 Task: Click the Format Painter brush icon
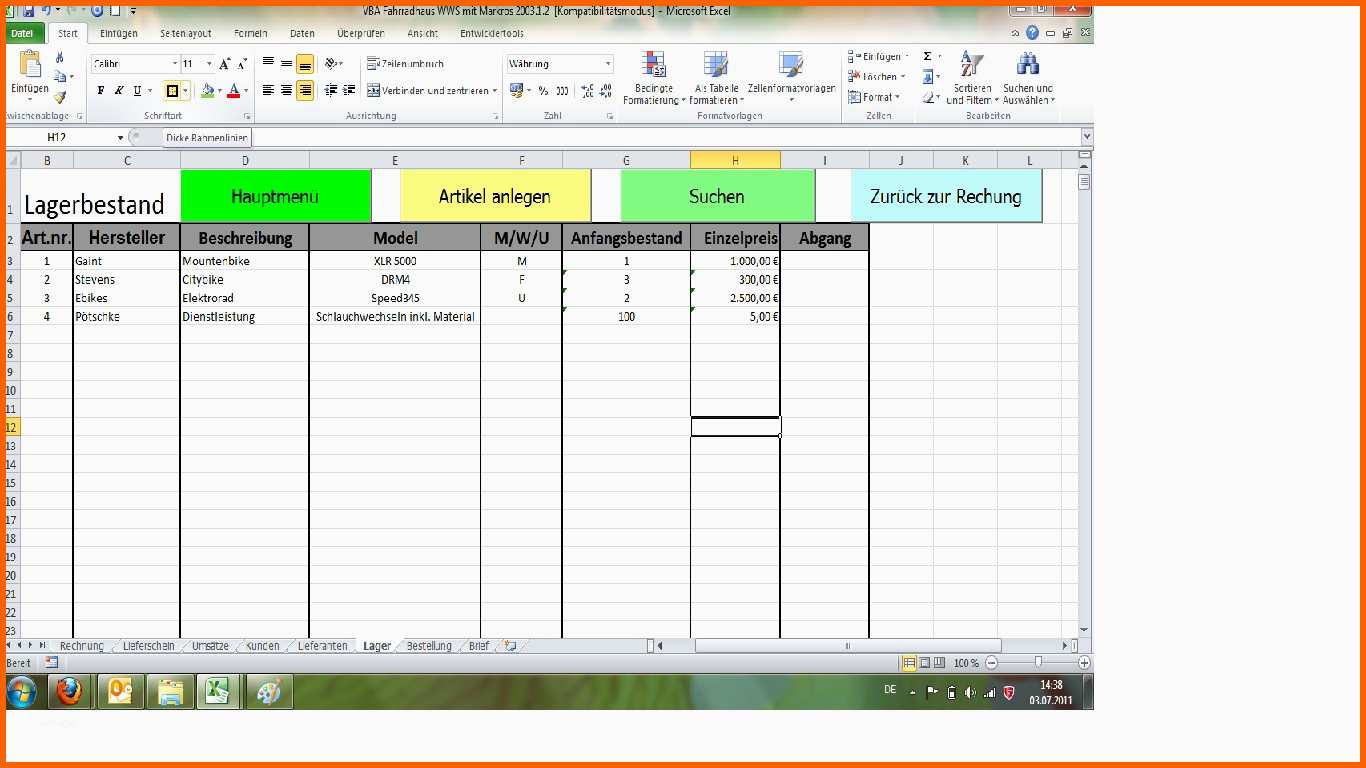pos(60,97)
